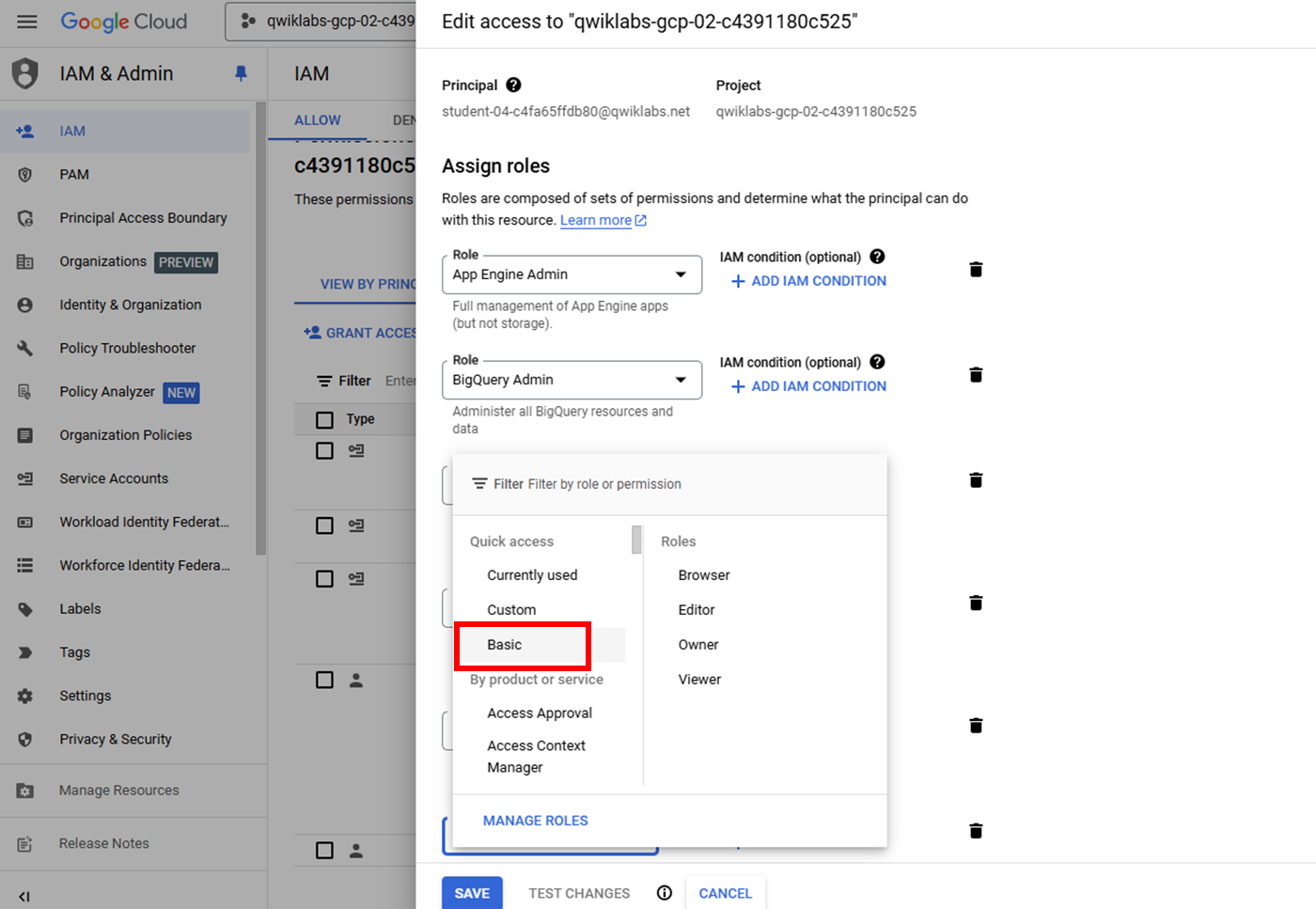Image resolution: width=1316 pixels, height=909 pixels.
Task: Click the Labels tag icon
Action: (25, 609)
